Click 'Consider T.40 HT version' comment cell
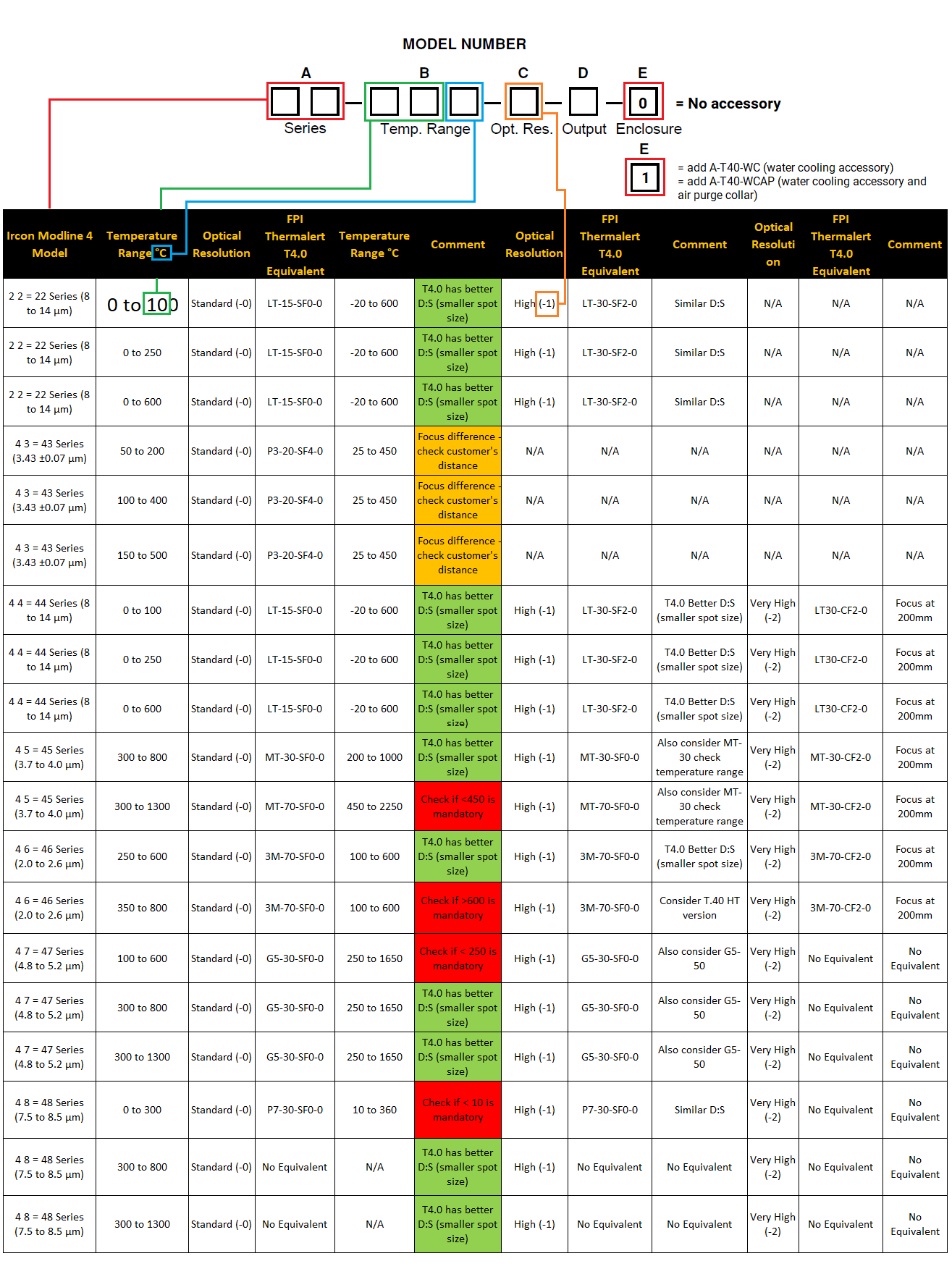The height and width of the screenshot is (1269, 952). click(699, 908)
